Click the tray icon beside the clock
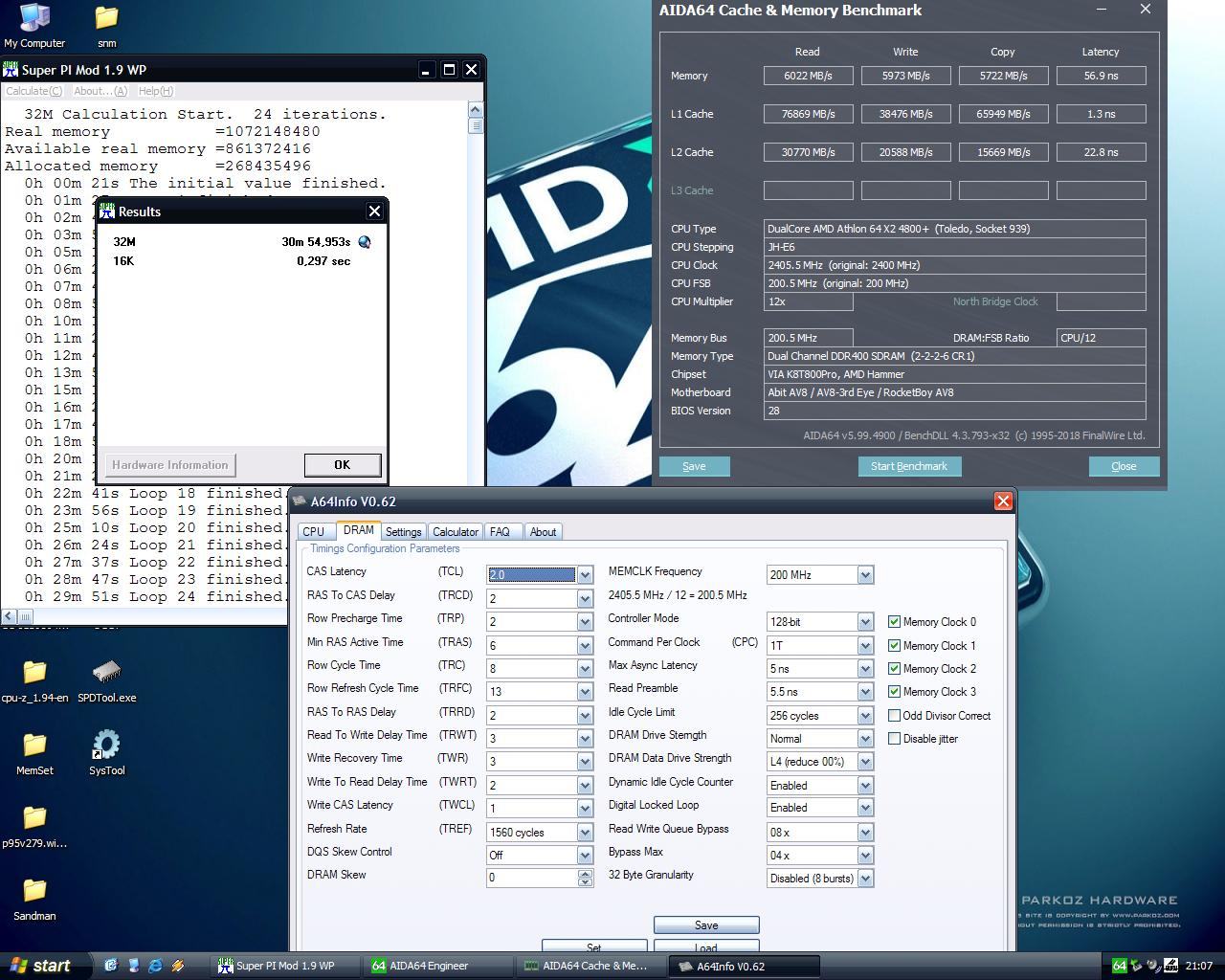The height and width of the screenshot is (980, 1225). coord(1170,966)
